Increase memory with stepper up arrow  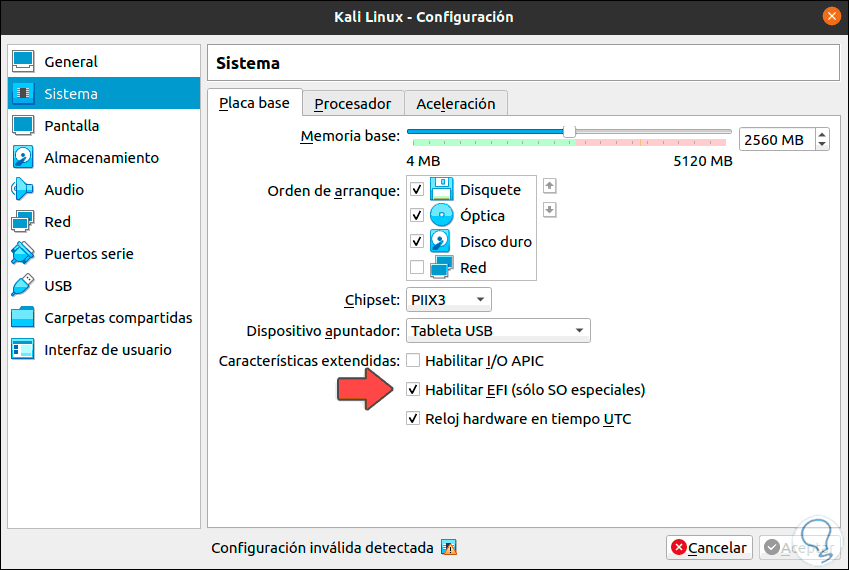[822, 134]
